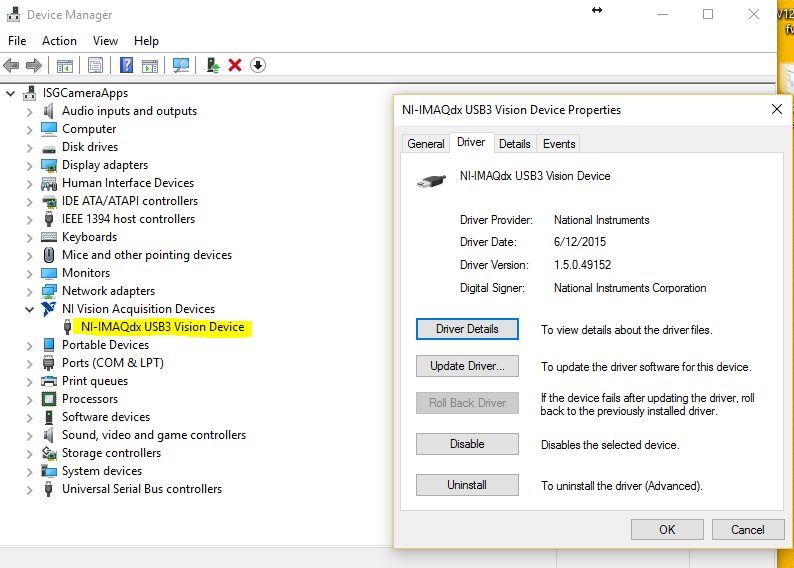Select the Disk drives tree item
This screenshot has height=568, width=794.
click(x=90, y=147)
